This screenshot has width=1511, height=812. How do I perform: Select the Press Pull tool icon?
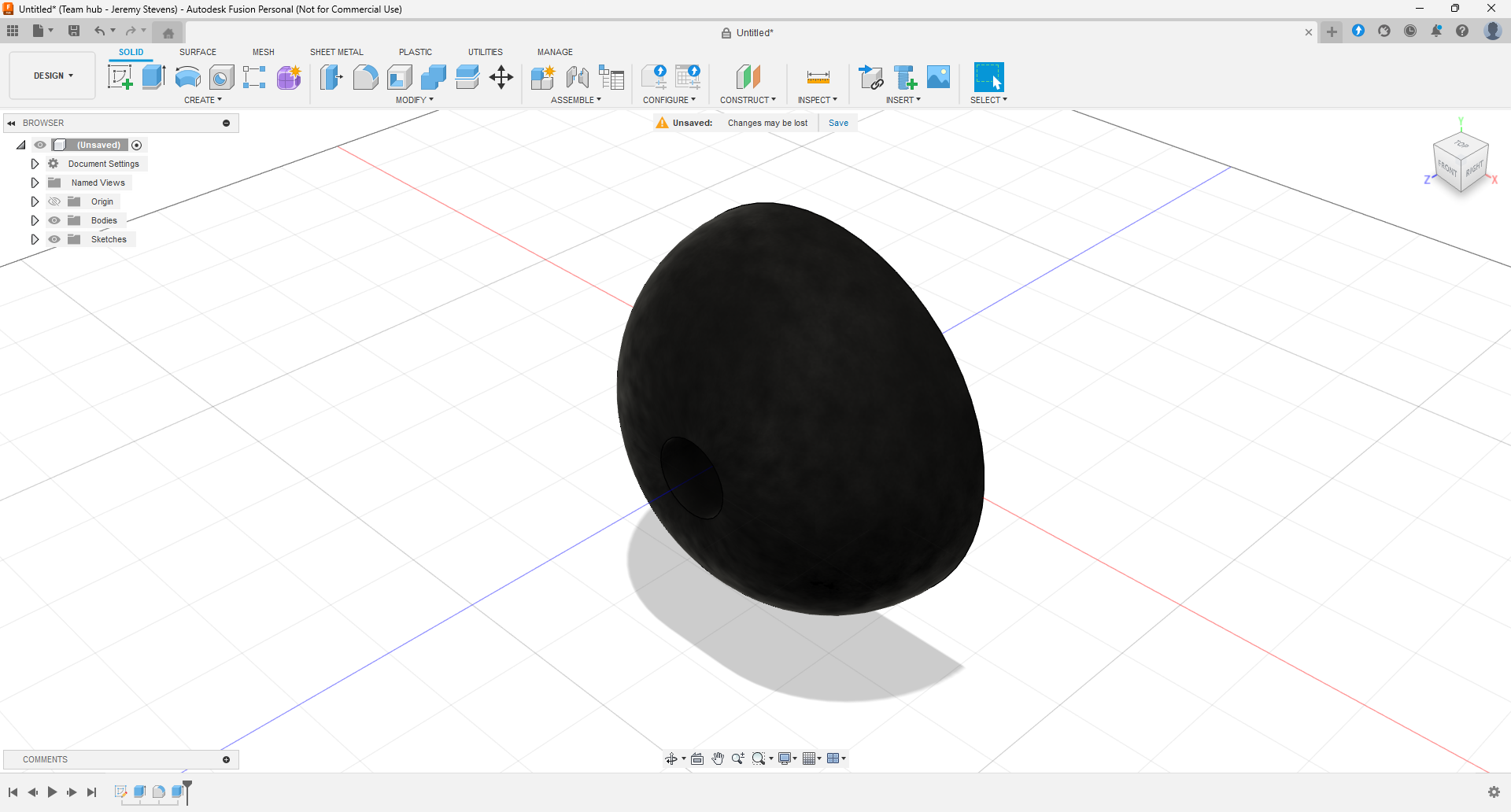pyautogui.click(x=331, y=77)
